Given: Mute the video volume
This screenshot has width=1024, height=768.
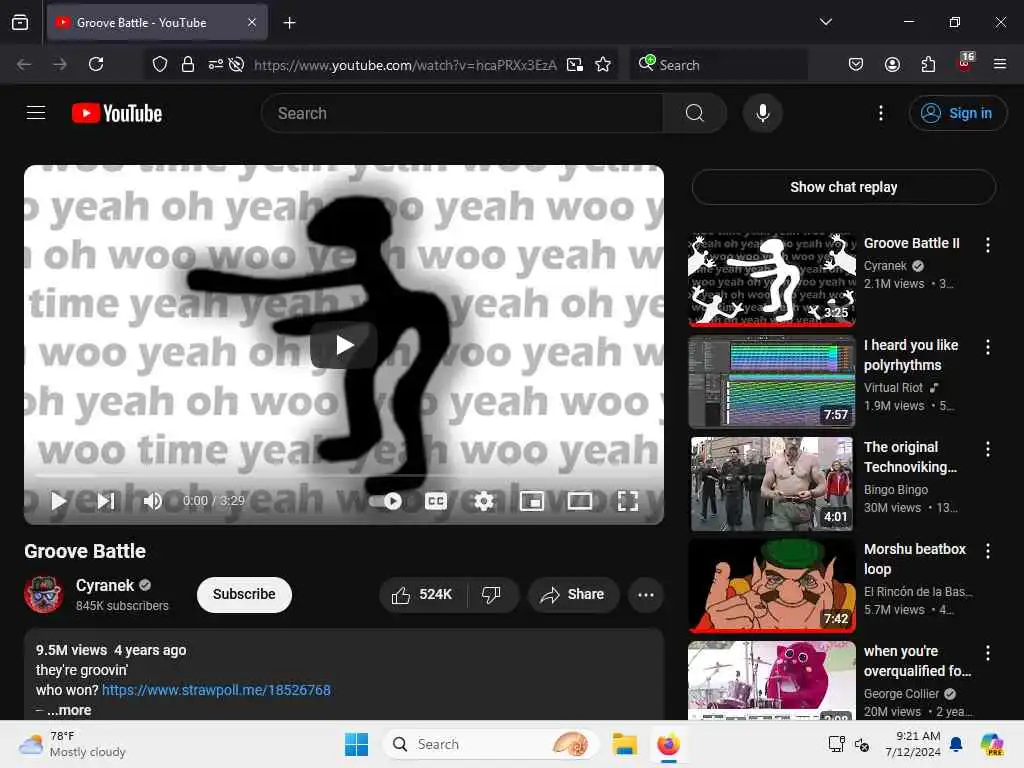Looking at the screenshot, I should pyautogui.click(x=152, y=501).
